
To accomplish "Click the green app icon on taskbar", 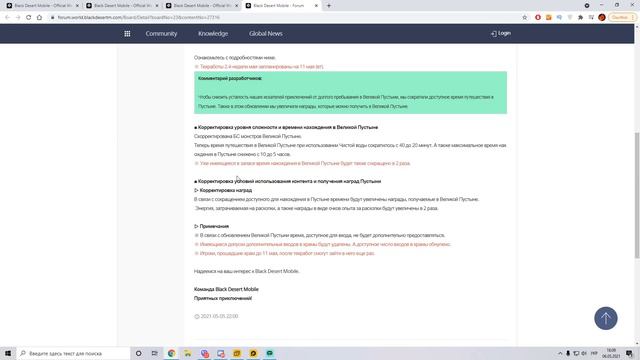I will click(x=269, y=353).
